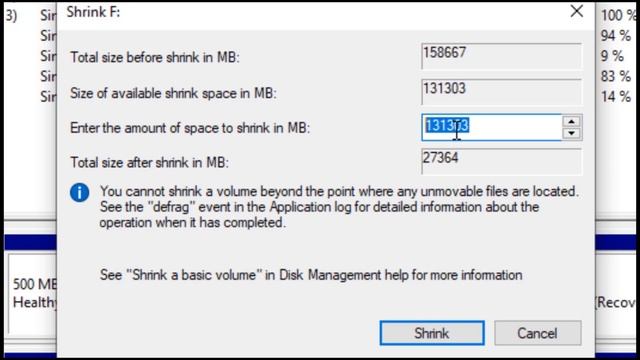Select the Recovery partition at right edge

pos(616,302)
